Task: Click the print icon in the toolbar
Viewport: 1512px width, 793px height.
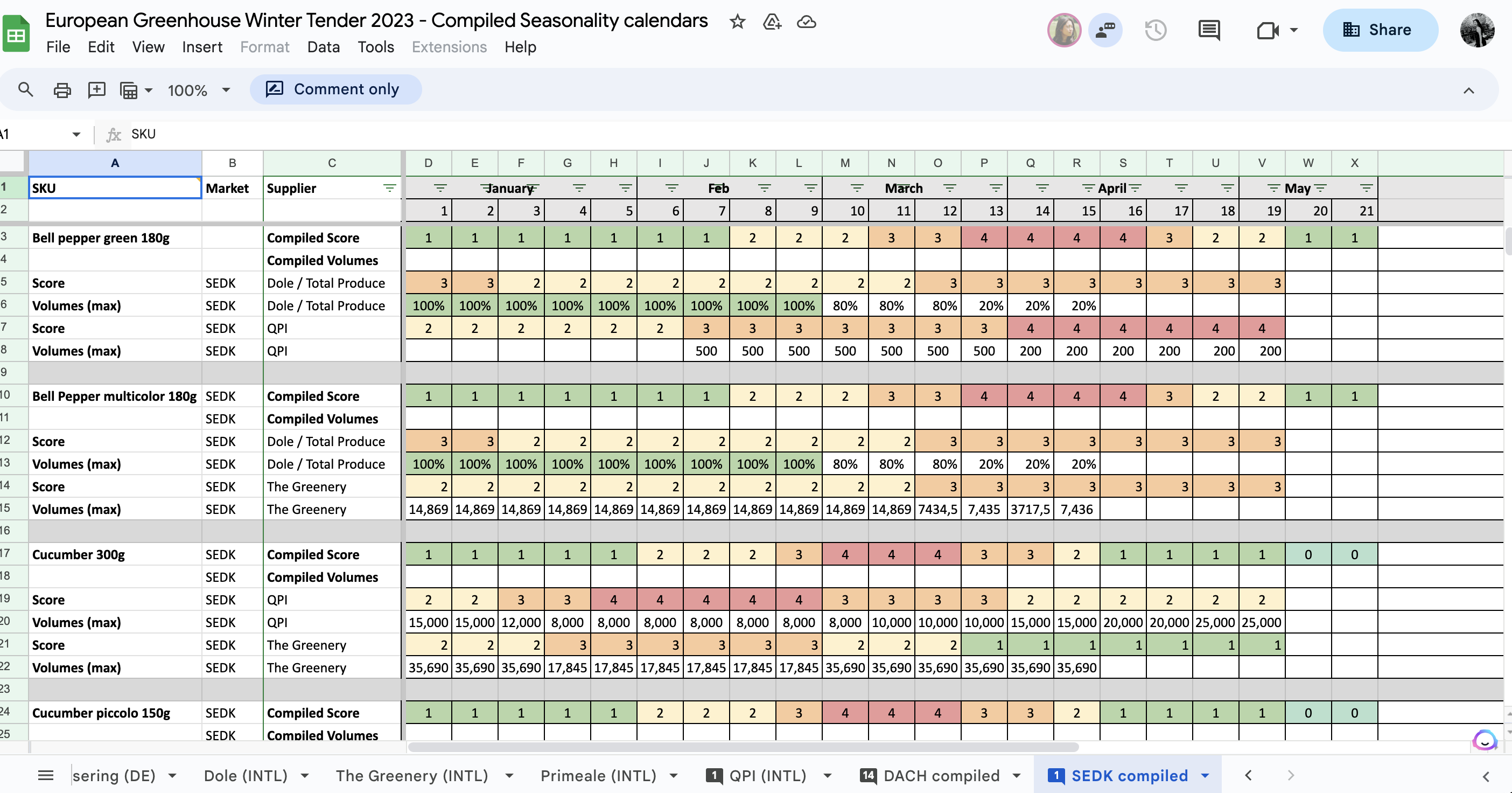Action: 61,90
